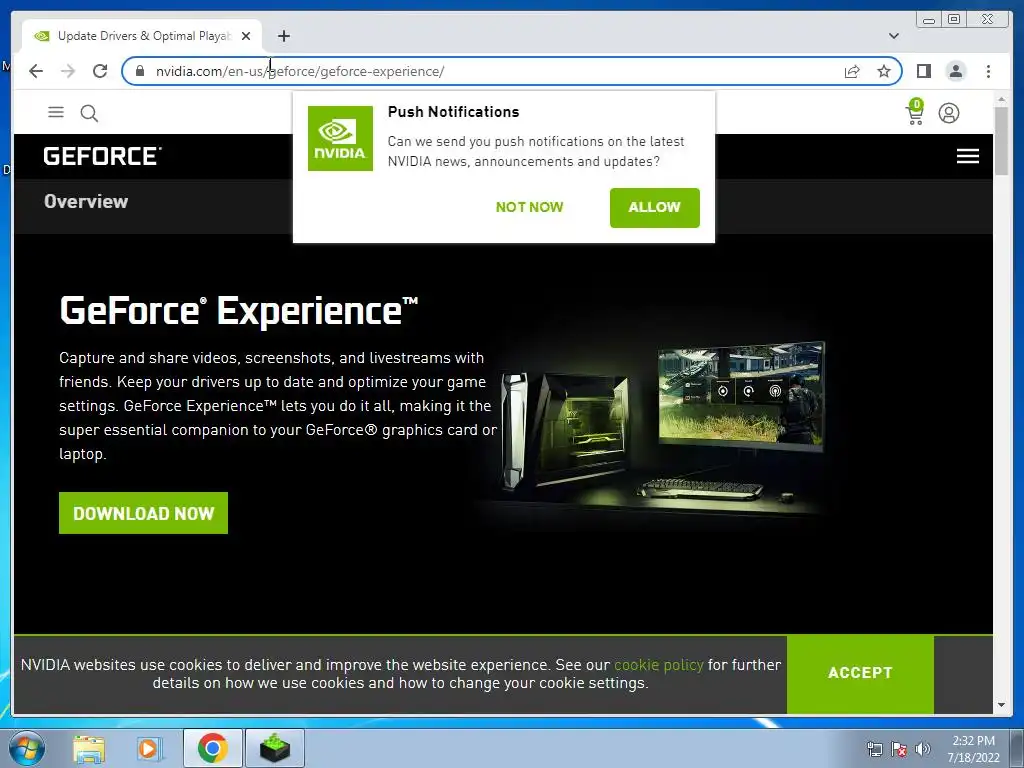
Task: Click the GEFORCE logo
Action: point(103,156)
